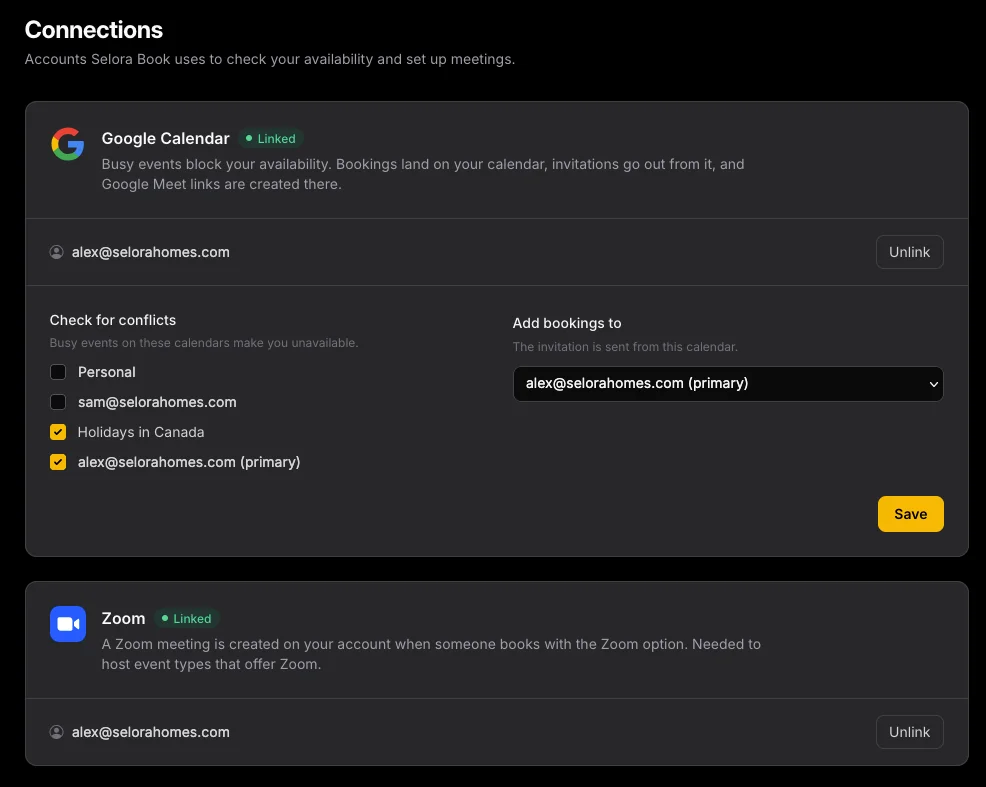
Task: Click the Google Calendar title text
Action: click(x=165, y=138)
